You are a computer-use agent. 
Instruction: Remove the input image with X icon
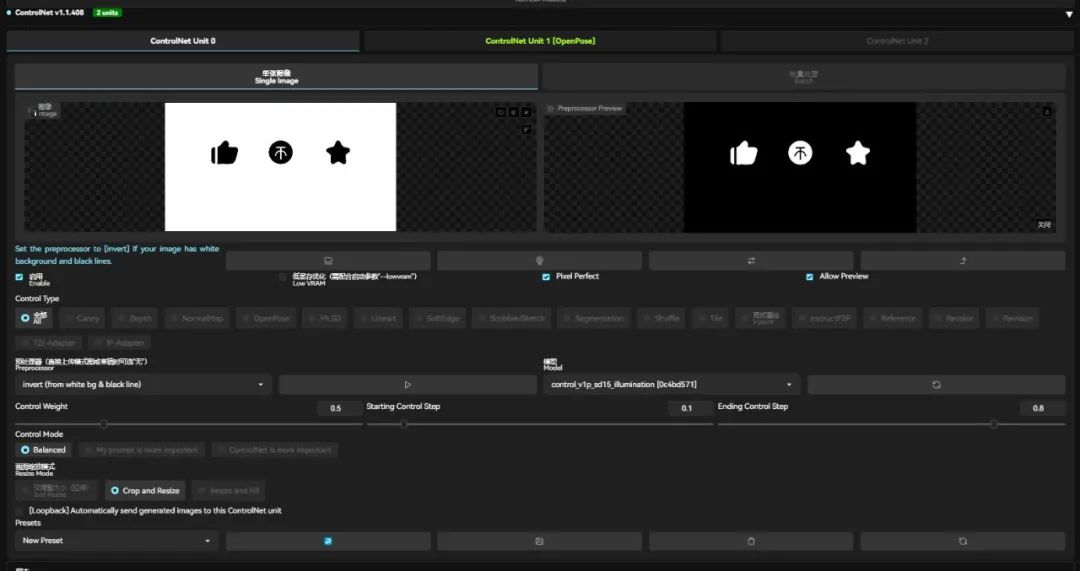tap(526, 112)
